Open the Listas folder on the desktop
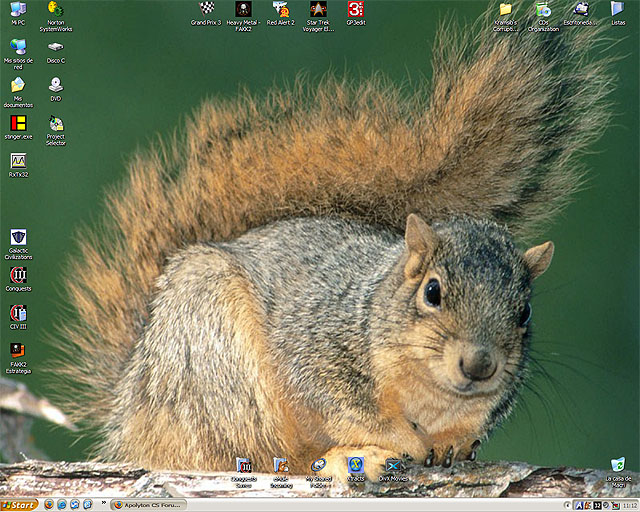 pos(618,10)
